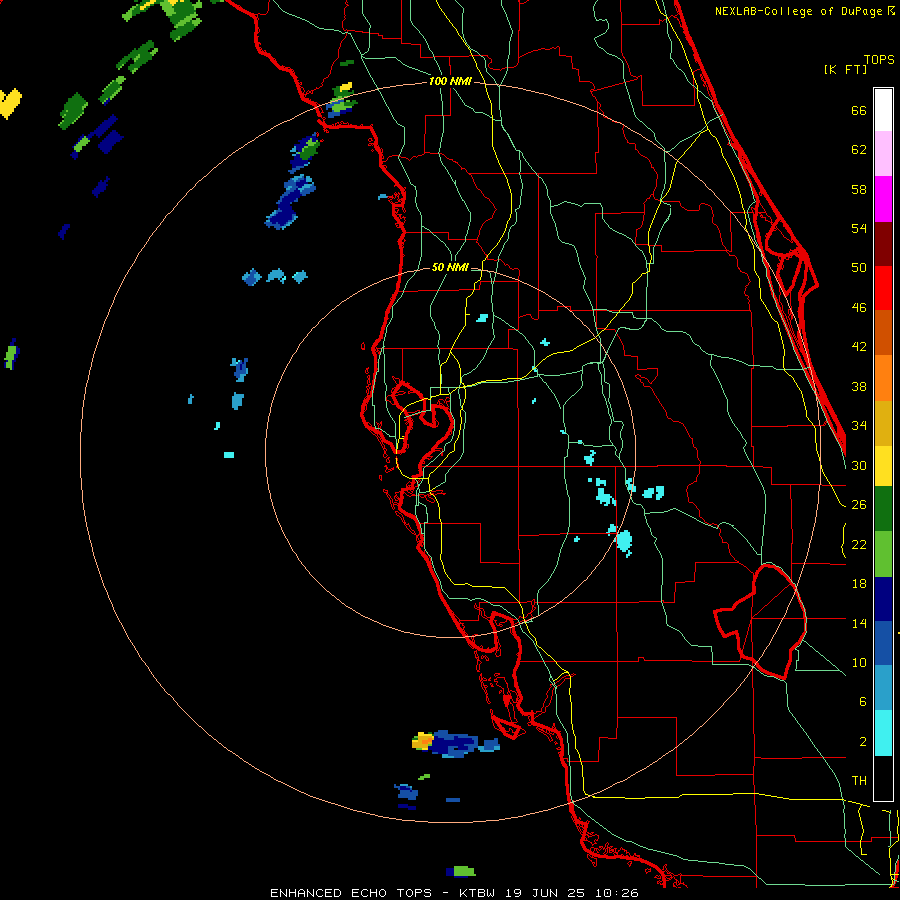900x900 pixels.
Task: Click legend value "54"
Action: 859,228
